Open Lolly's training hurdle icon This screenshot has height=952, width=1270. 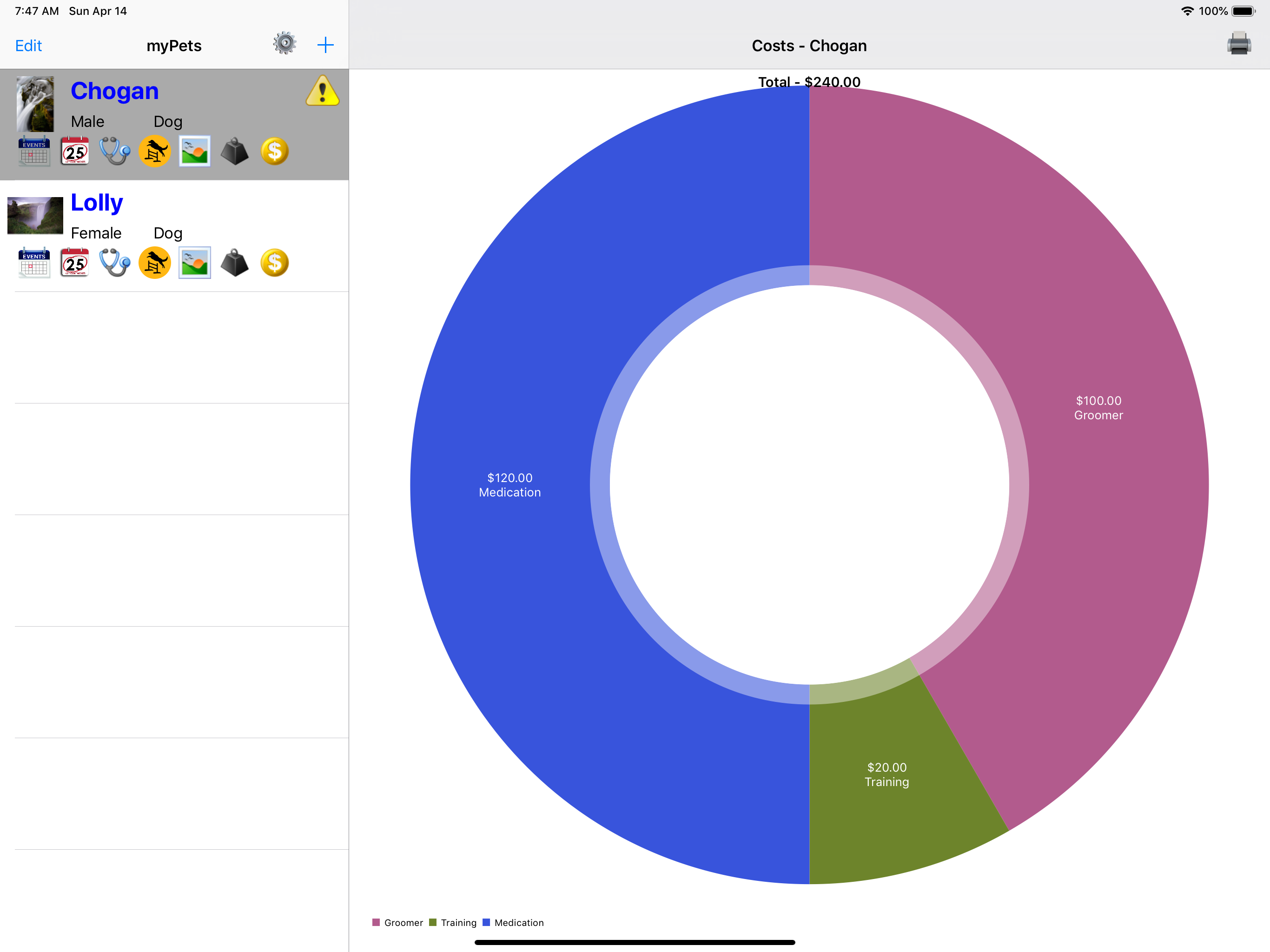[154, 262]
